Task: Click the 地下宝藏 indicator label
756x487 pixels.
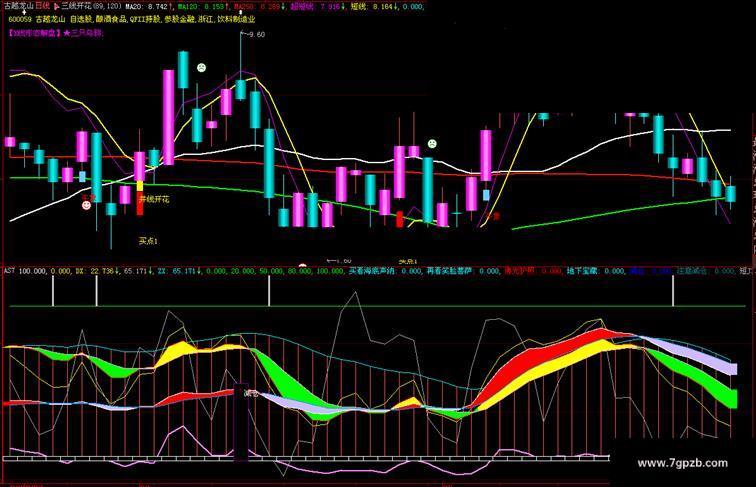Action: [x=582, y=271]
